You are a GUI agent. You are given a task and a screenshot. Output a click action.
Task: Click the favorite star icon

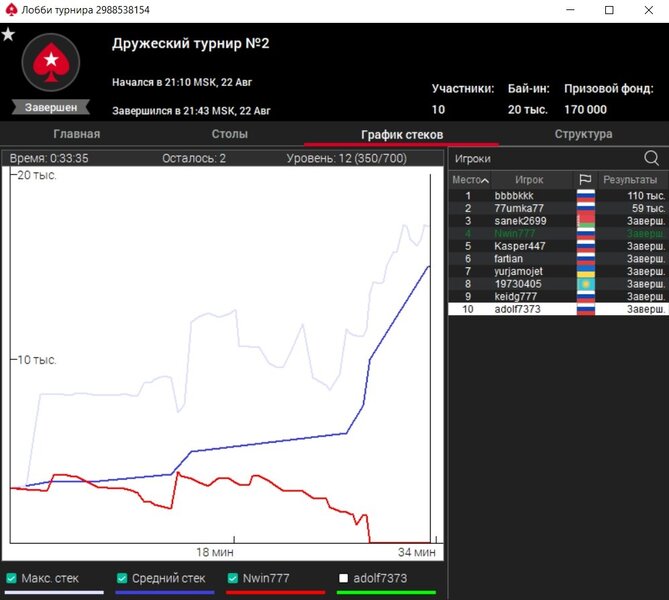point(8,34)
